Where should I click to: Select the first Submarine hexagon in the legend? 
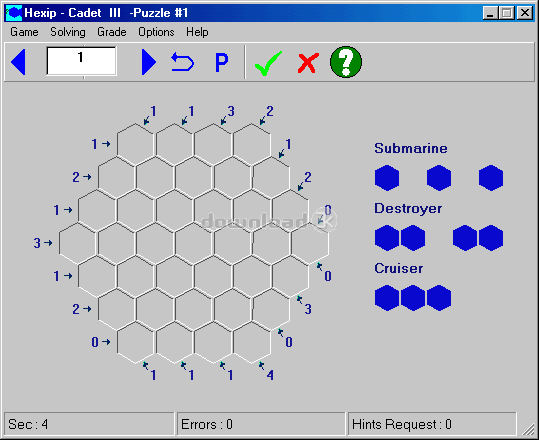387,178
